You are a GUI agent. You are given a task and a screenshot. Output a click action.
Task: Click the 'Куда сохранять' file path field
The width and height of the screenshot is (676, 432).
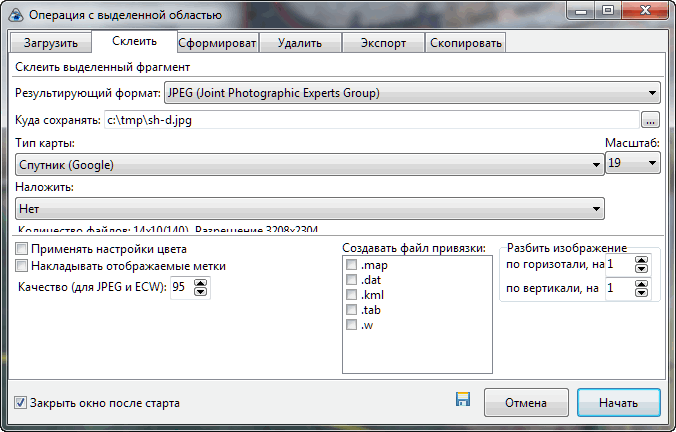point(370,121)
